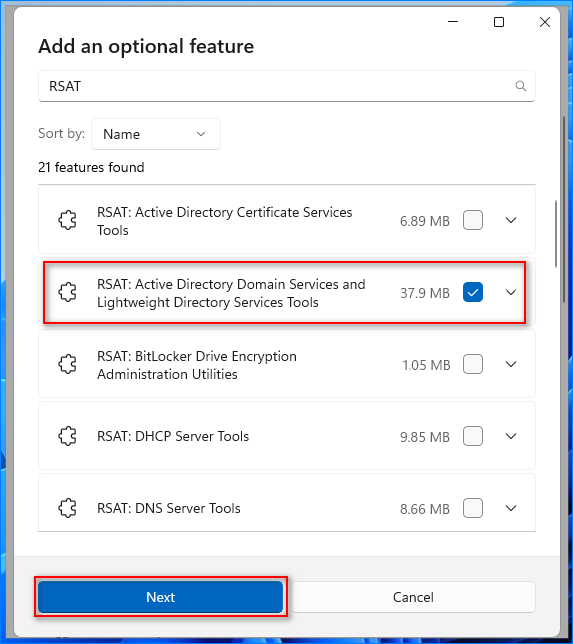573x644 pixels.
Task: Click '6.89 MB' size value
Action: [425, 221]
